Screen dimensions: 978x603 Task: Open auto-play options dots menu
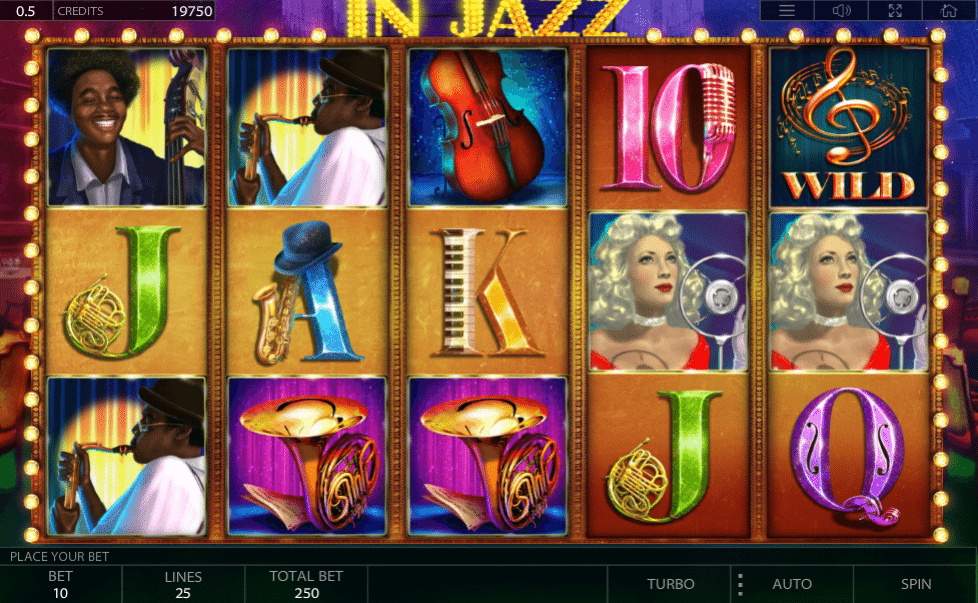740,584
